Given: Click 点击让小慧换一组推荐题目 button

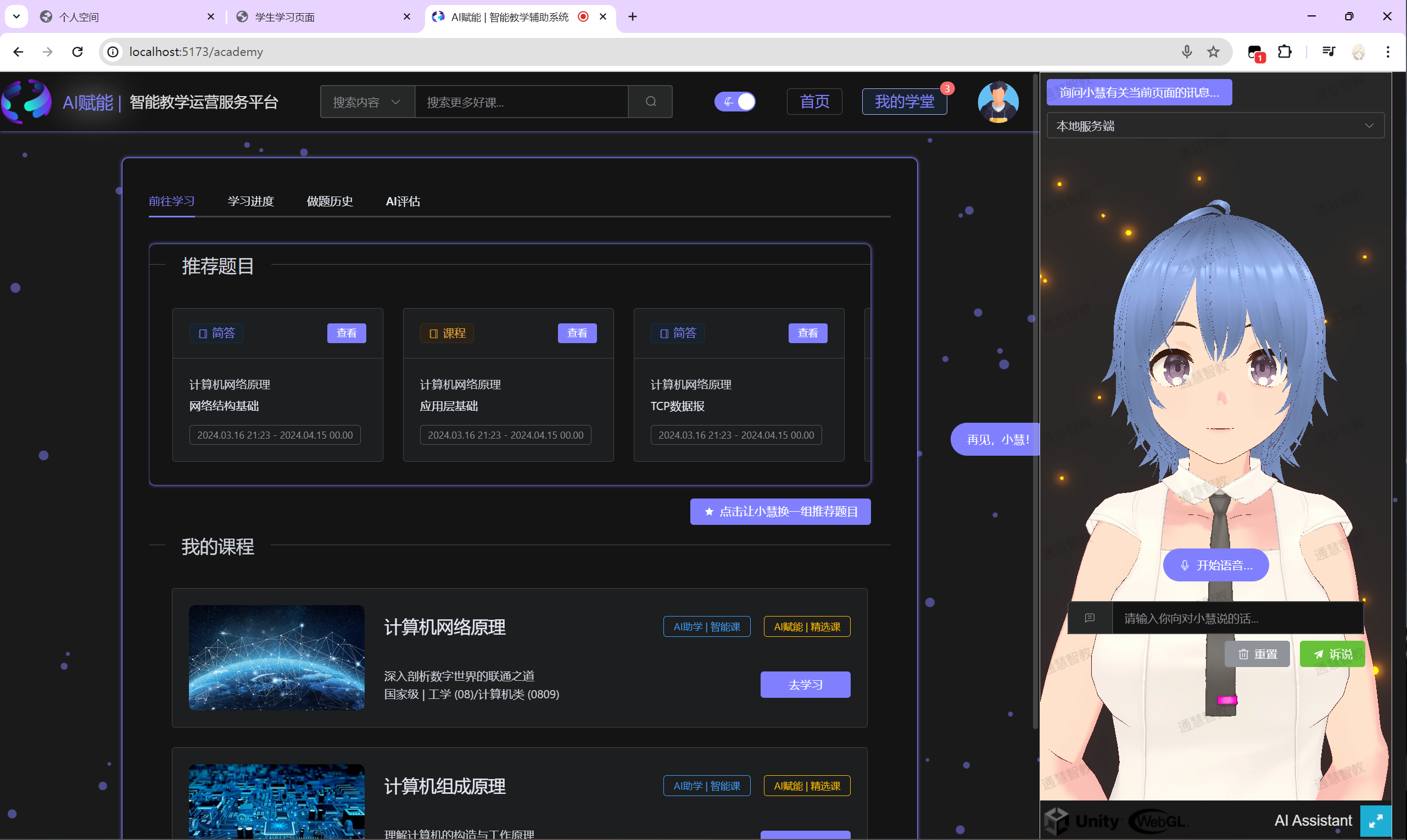Looking at the screenshot, I should (x=780, y=511).
